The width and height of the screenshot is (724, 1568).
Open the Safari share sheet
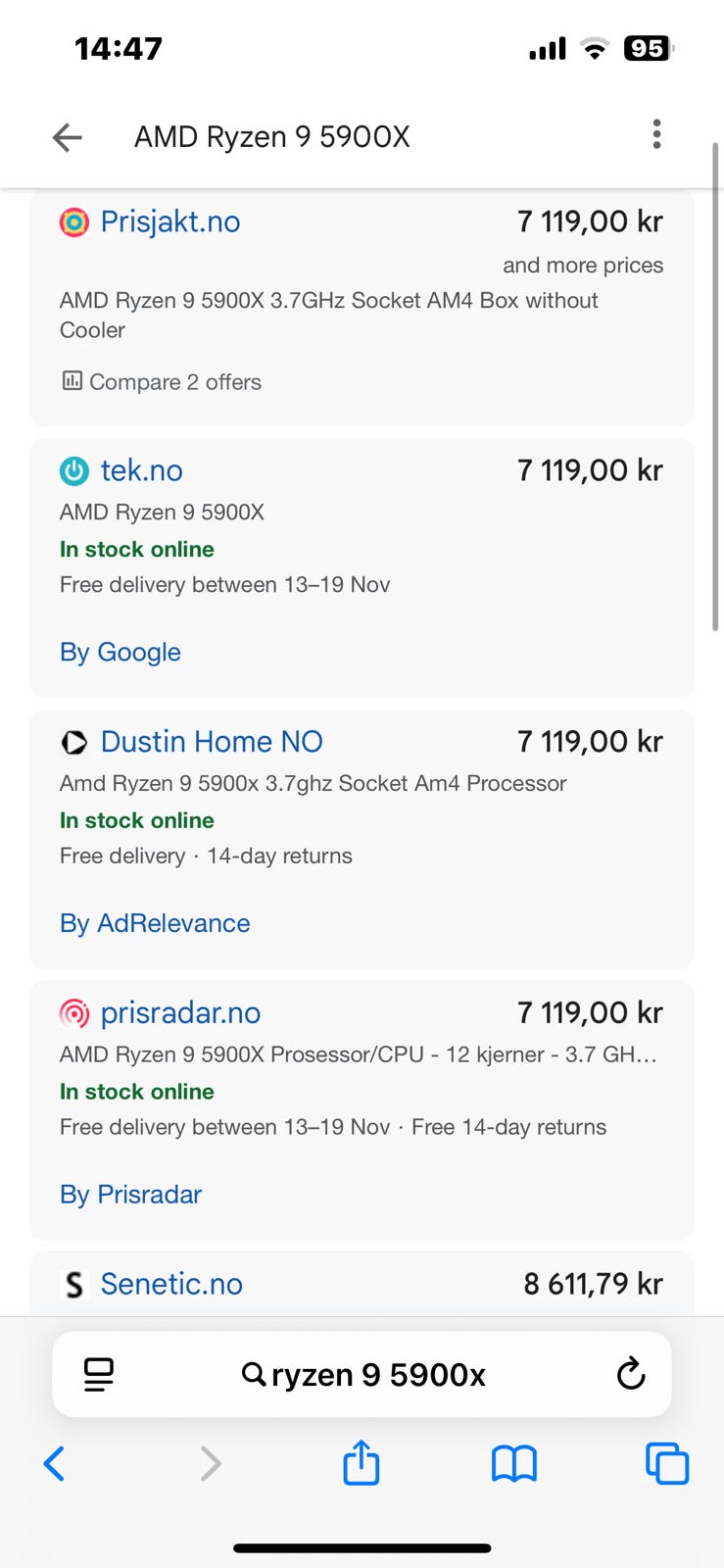pos(362,1463)
